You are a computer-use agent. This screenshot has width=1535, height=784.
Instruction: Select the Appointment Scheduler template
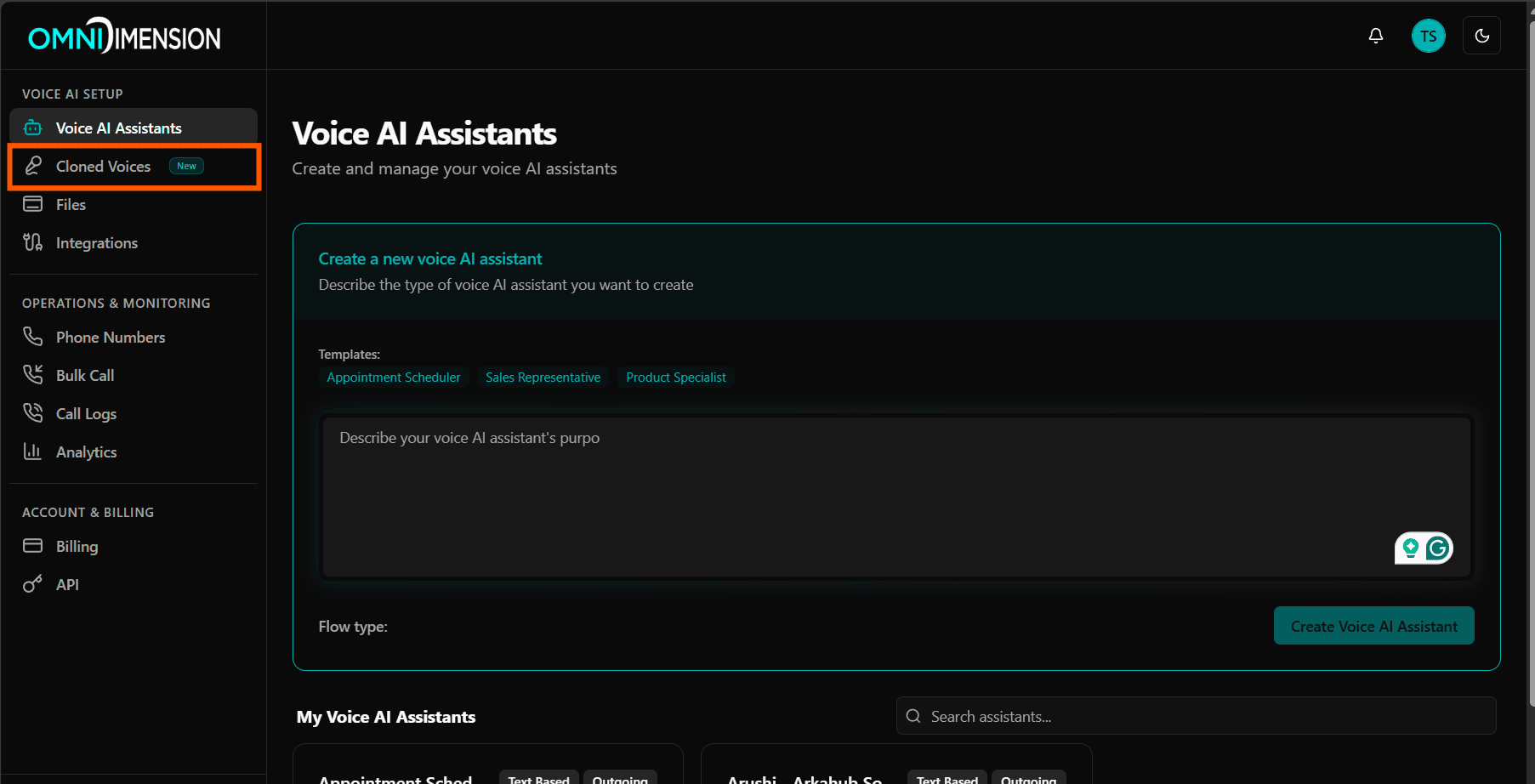click(393, 377)
